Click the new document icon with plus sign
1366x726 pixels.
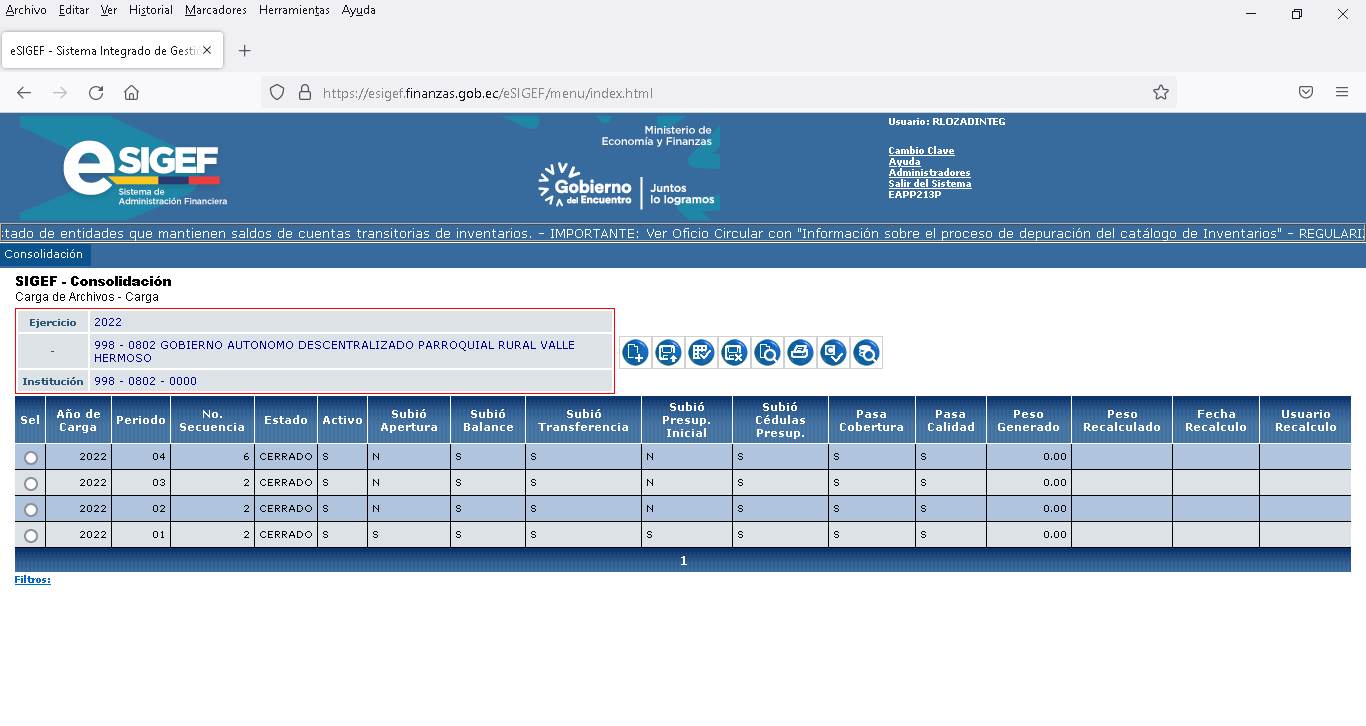635,352
